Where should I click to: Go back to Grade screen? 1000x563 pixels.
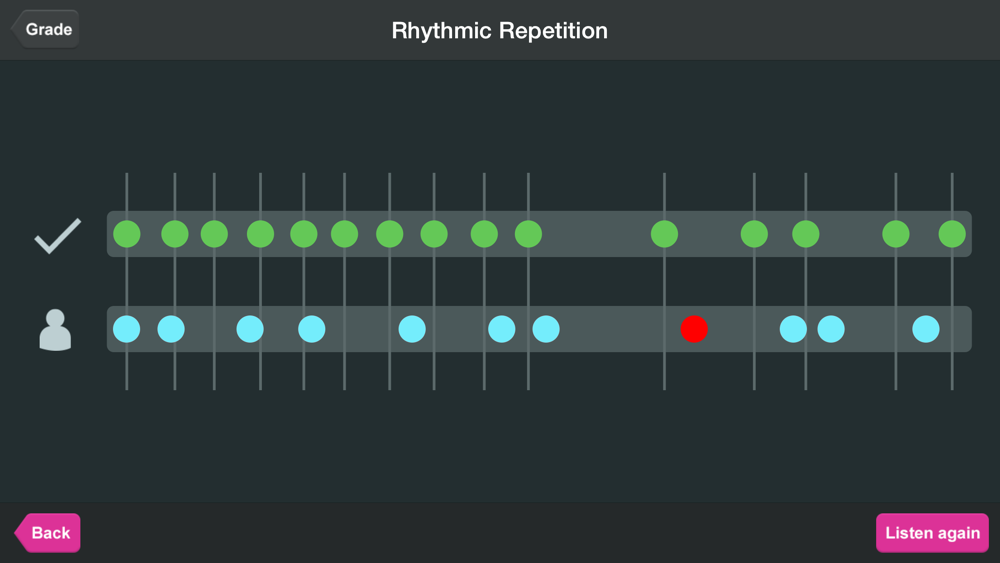[45, 29]
